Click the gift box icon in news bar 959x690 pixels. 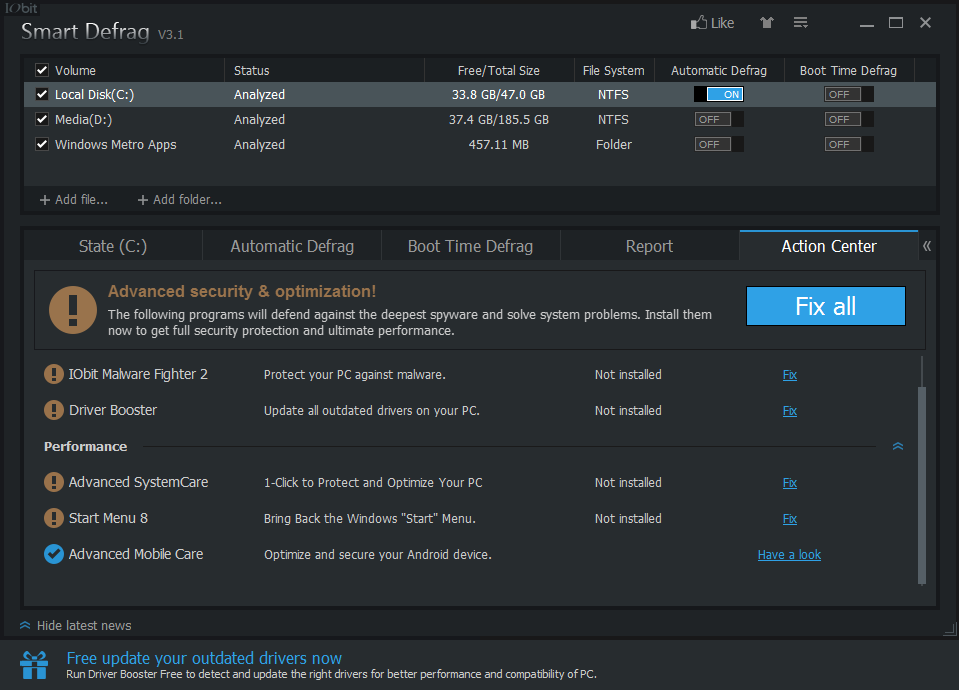click(x=34, y=664)
